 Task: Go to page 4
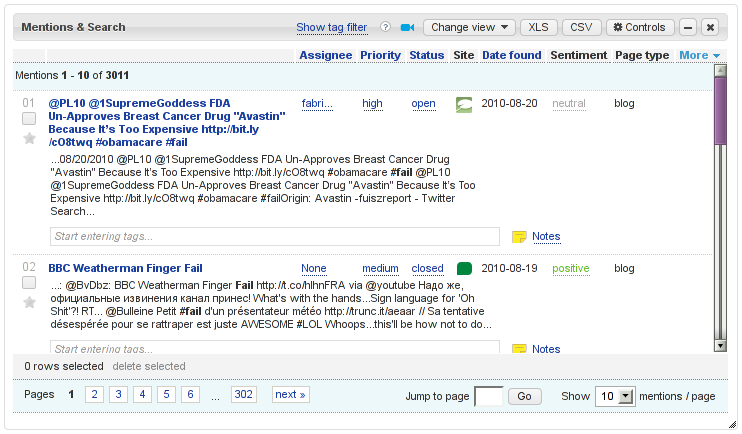pos(142,394)
